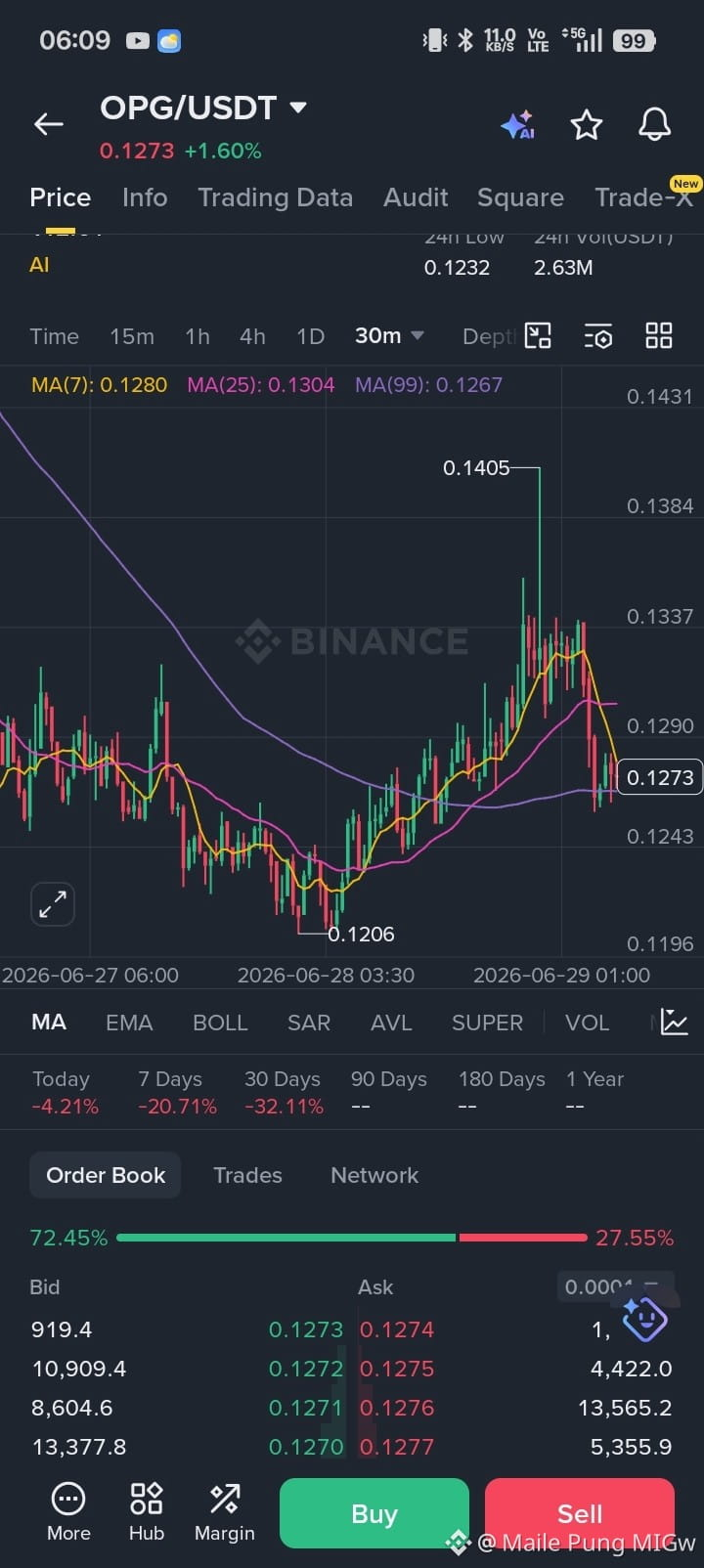Tap the MA(99): 0.1267 label

(x=428, y=385)
